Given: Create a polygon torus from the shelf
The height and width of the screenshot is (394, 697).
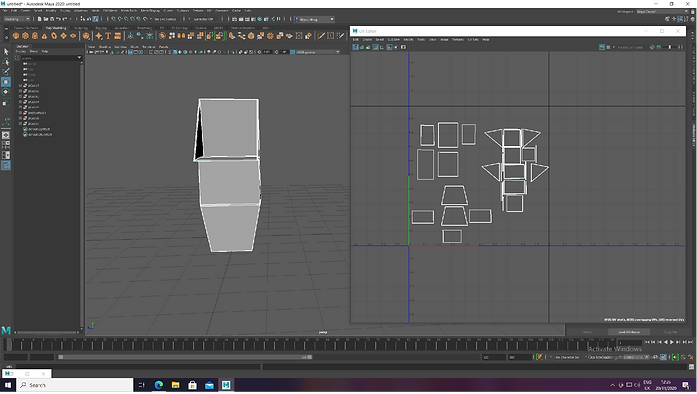Looking at the screenshot, I should click(54, 36).
